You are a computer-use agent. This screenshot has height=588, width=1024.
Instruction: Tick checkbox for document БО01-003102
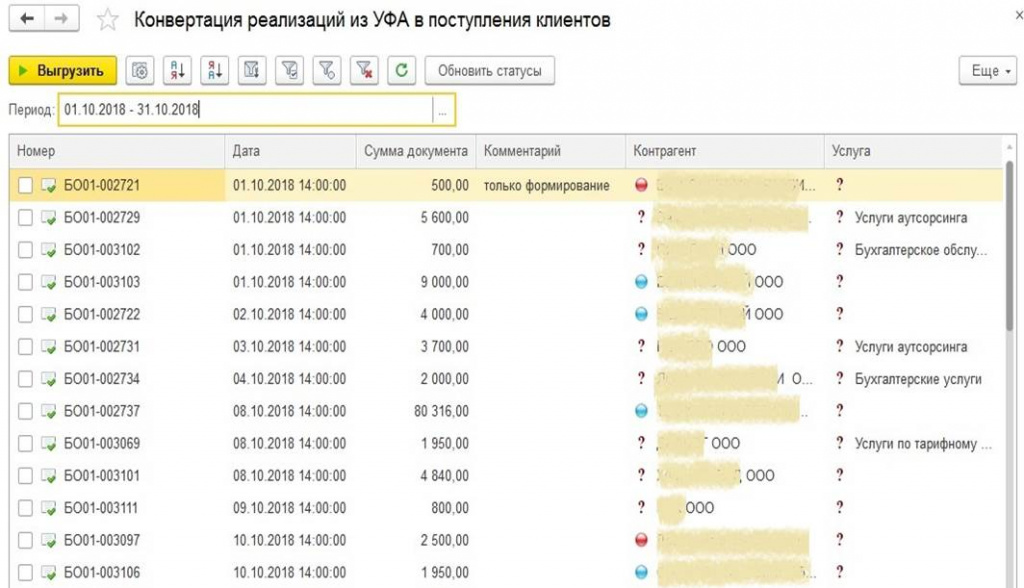[26, 250]
